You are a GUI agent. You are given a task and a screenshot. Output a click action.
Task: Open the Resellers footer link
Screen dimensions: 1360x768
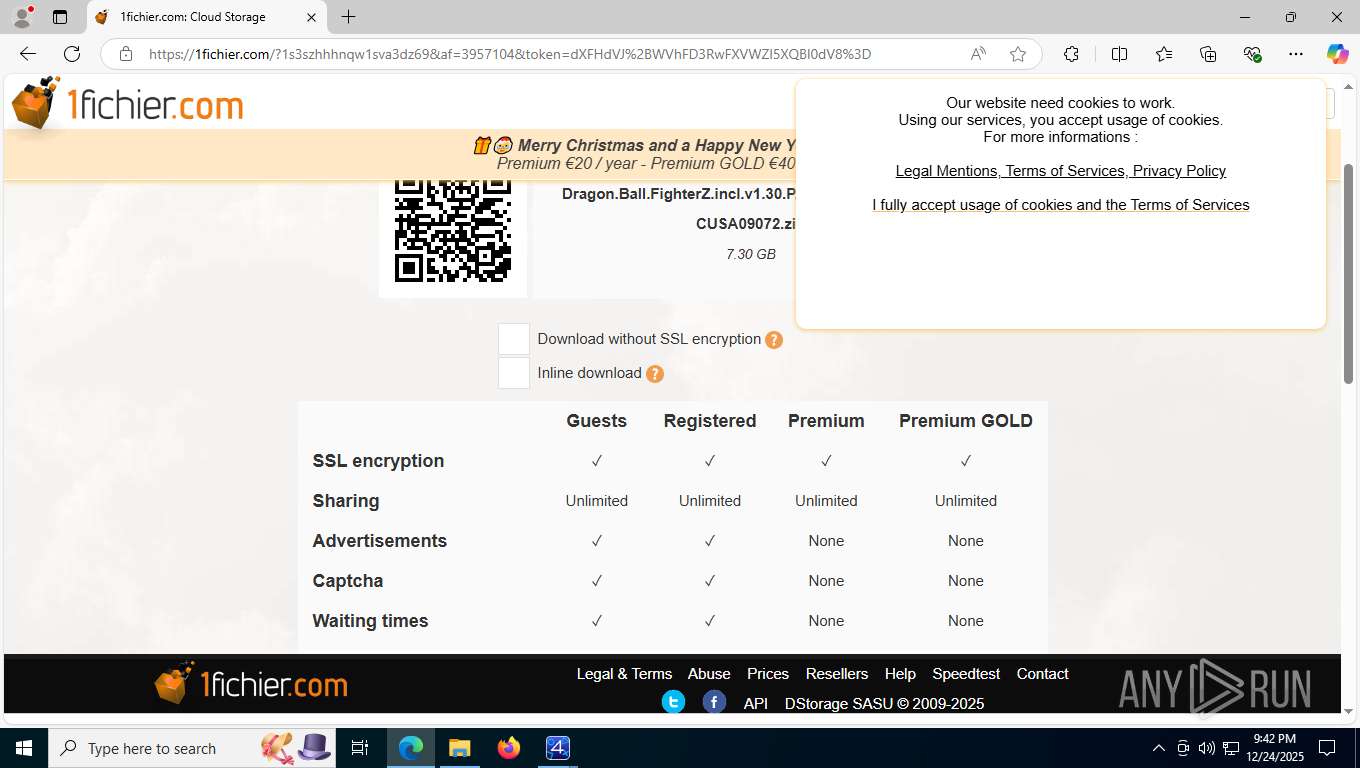pyautogui.click(x=837, y=674)
